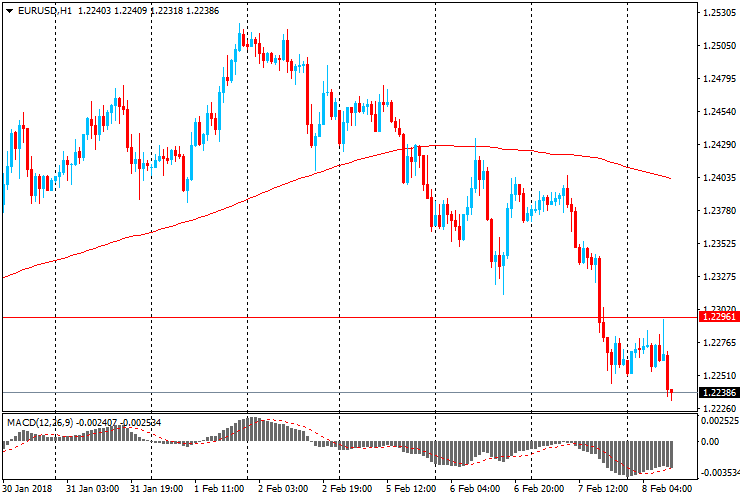Open the chart menu triangle beside EURUSD,H1
This screenshot has height=500, width=740.
[9, 11]
